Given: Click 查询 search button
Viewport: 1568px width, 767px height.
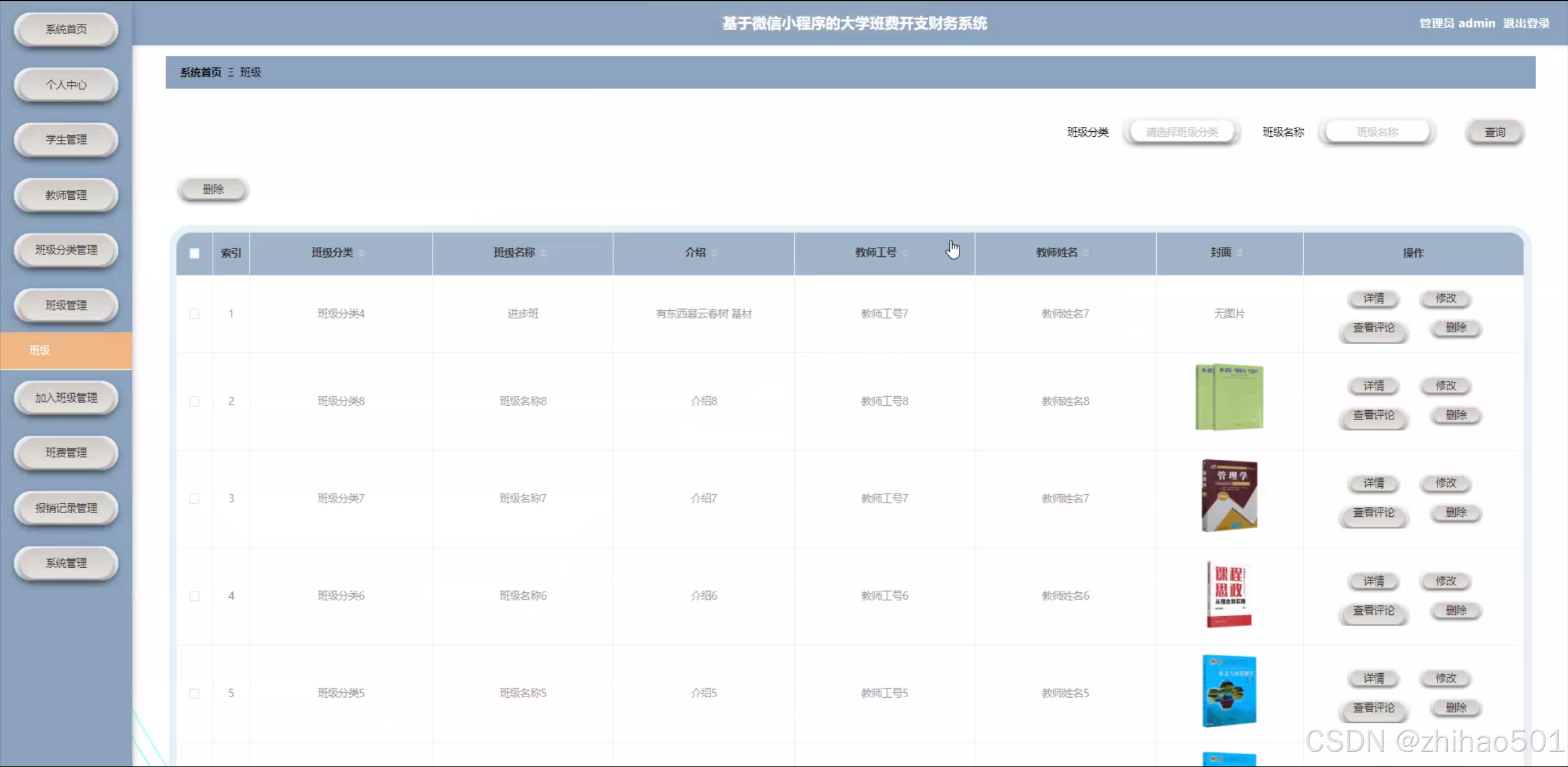Looking at the screenshot, I should [x=1494, y=132].
